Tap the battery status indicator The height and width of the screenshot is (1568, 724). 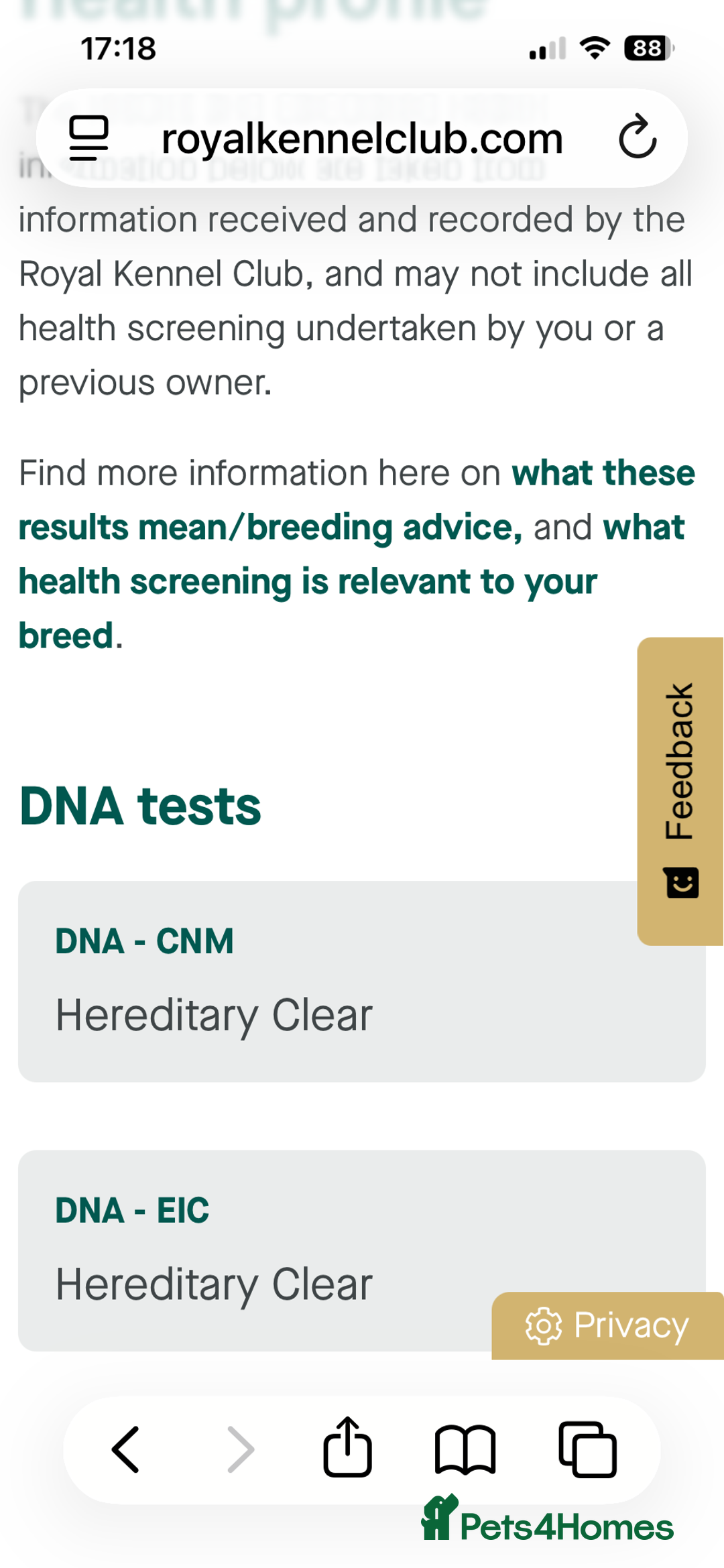[648, 48]
